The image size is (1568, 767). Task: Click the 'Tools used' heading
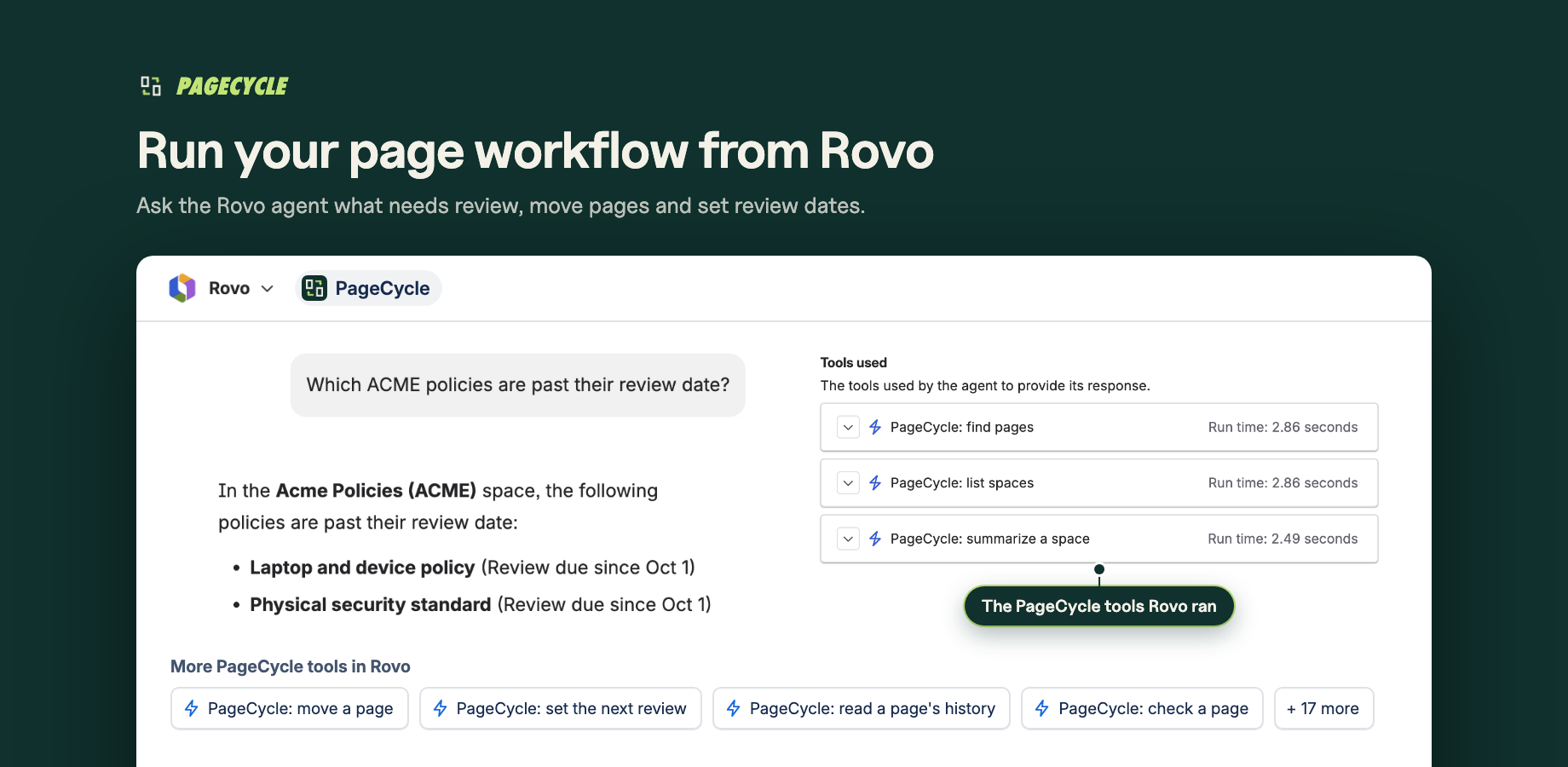tap(854, 362)
